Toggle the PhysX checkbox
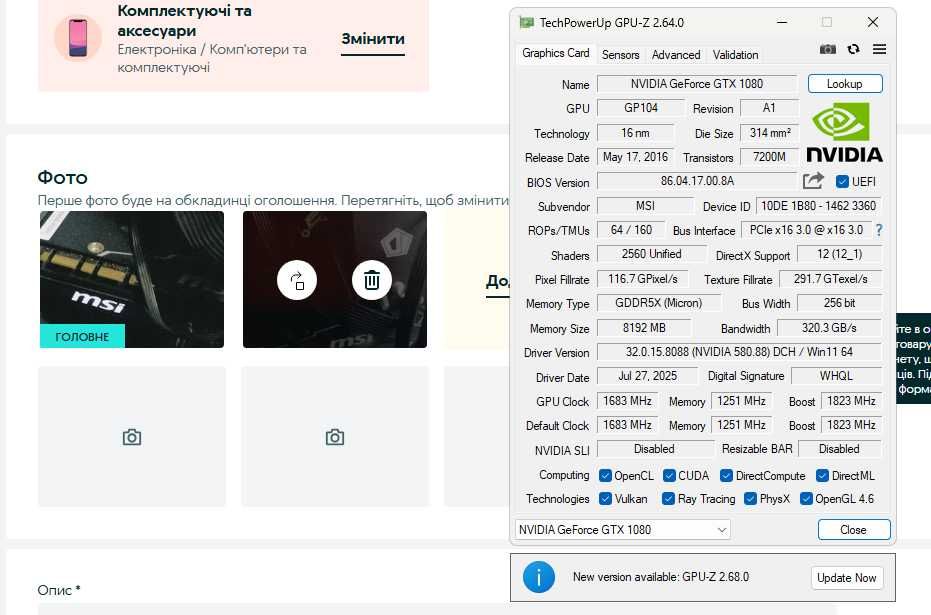This screenshot has width=931, height=615. pyautogui.click(x=750, y=499)
